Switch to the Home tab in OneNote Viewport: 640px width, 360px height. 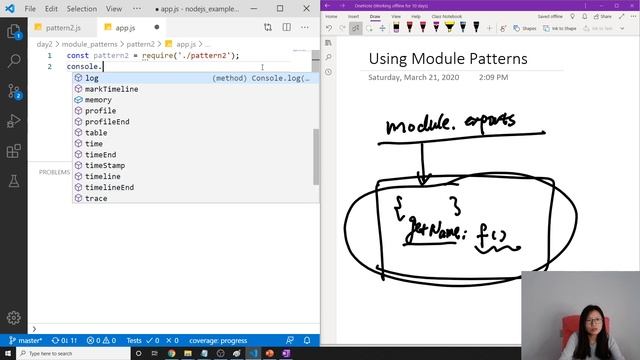click(331, 16)
